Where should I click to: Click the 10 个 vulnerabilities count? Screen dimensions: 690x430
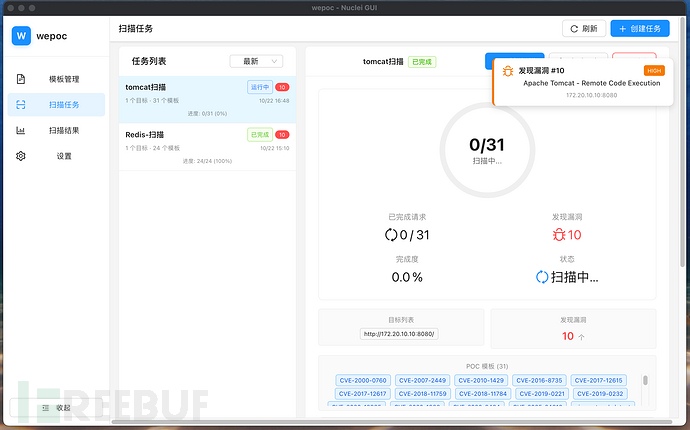pos(573,336)
